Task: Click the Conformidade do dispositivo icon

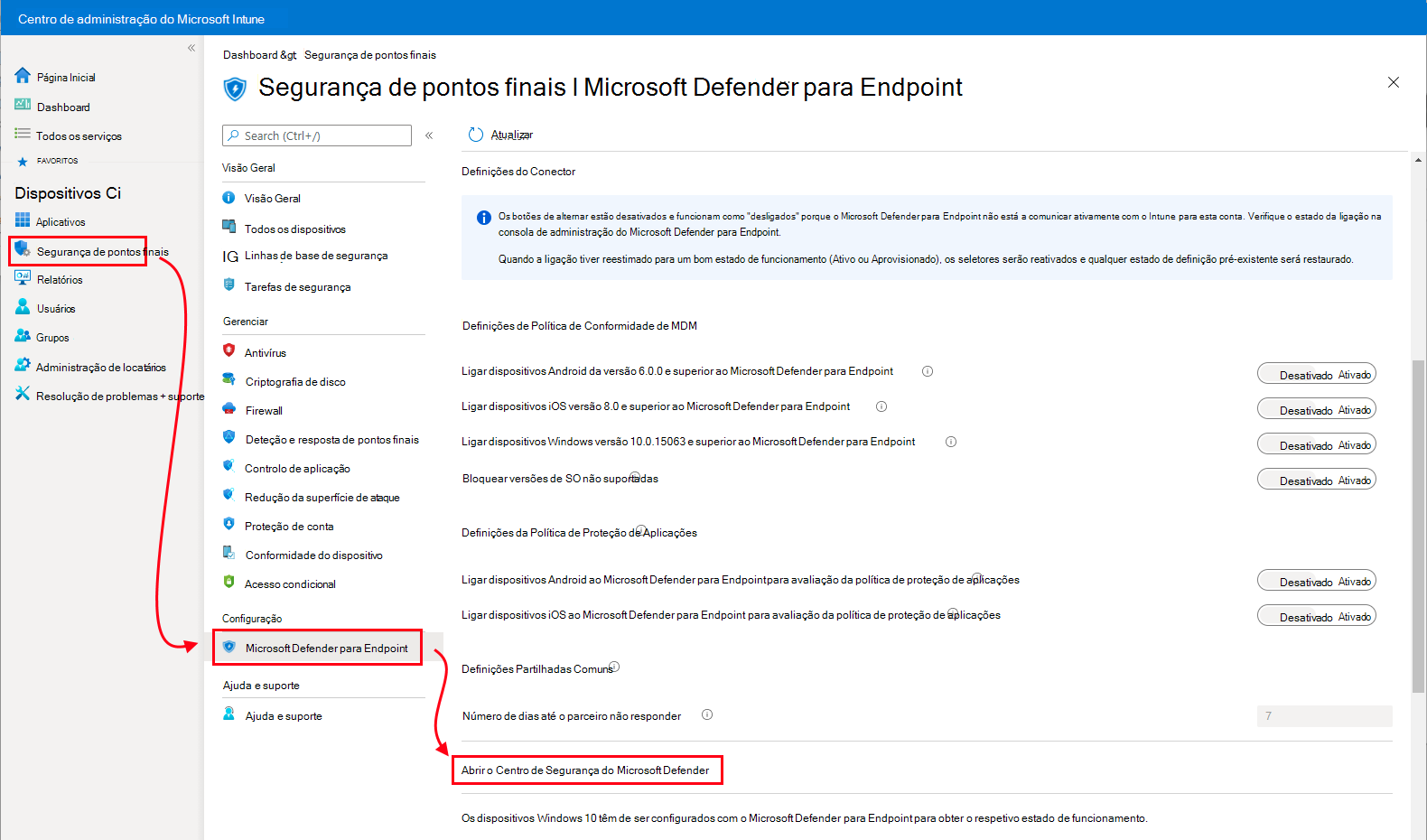Action: point(229,553)
